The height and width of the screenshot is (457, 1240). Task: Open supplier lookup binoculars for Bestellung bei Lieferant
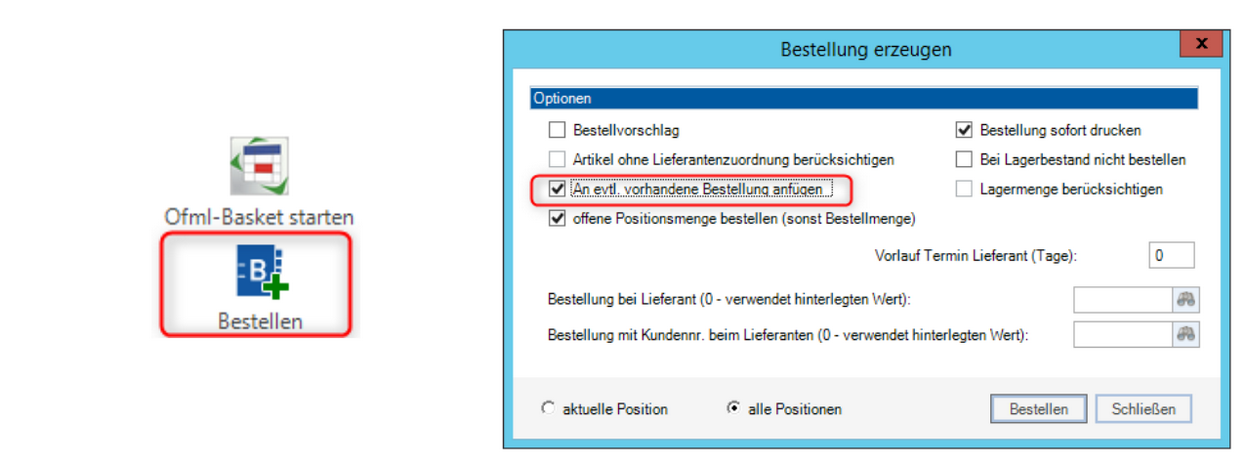[x=1186, y=299]
